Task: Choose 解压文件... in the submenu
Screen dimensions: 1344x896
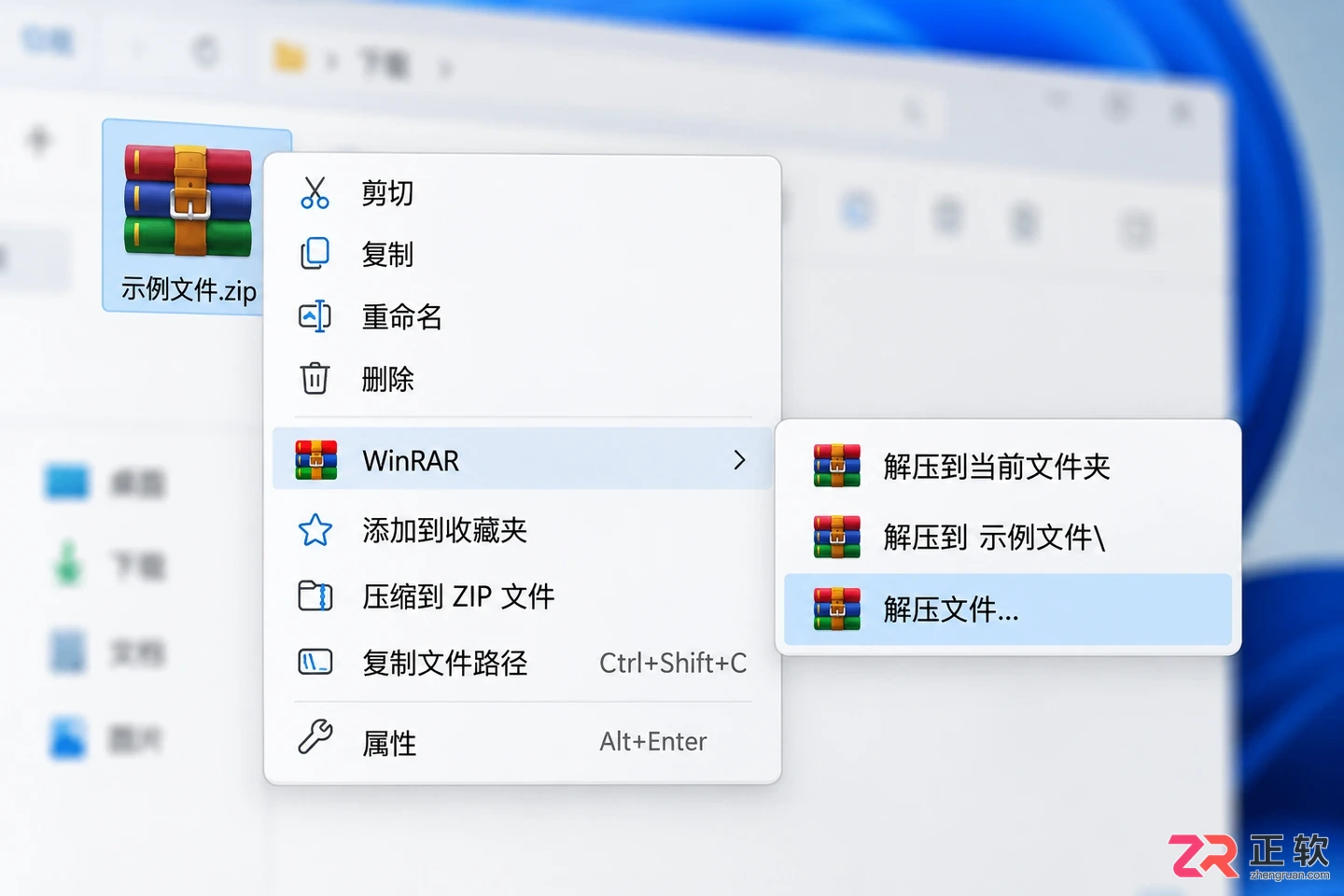Action: [x=1008, y=609]
